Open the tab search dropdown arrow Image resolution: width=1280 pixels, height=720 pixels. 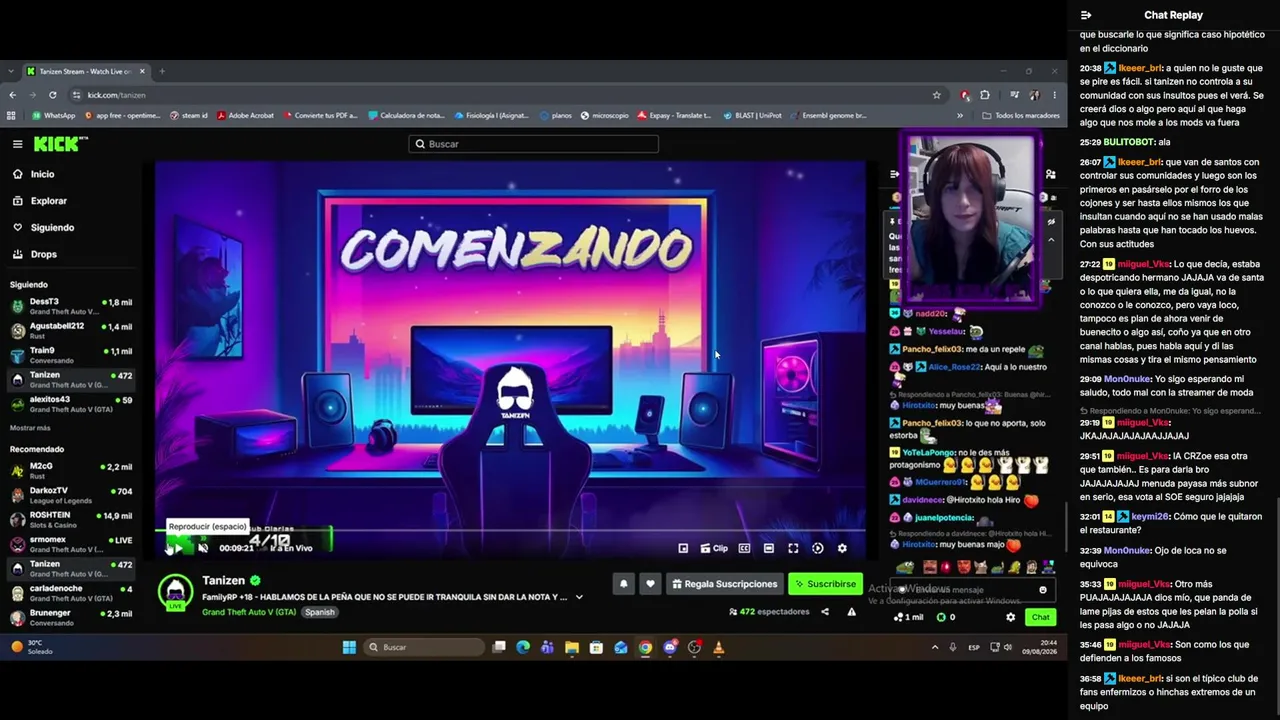(11, 71)
